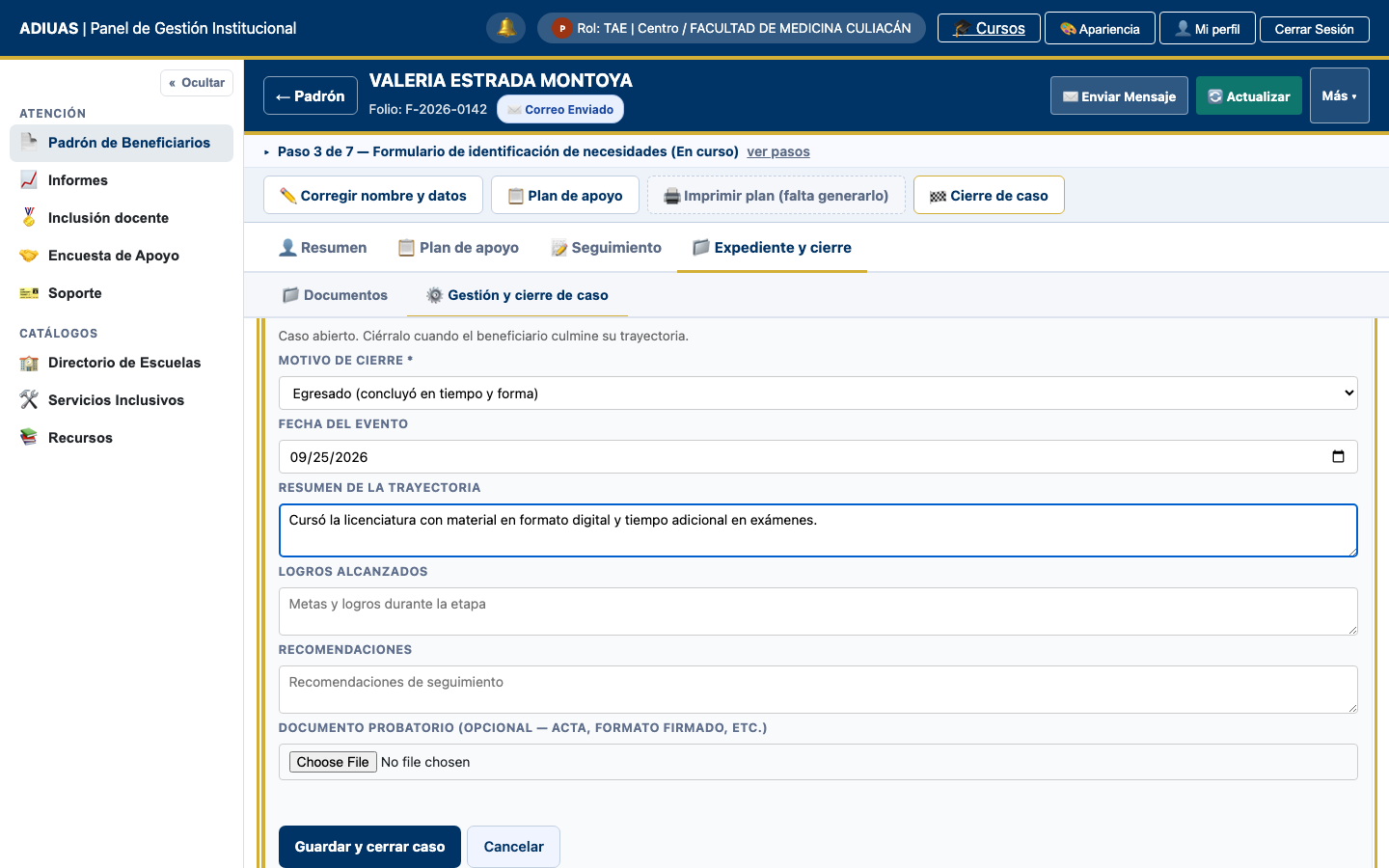This screenshot has height=868, width=1389.
Task: Click the envelope icon on Enviar Mensaje
Action: tap(1071, 96)
